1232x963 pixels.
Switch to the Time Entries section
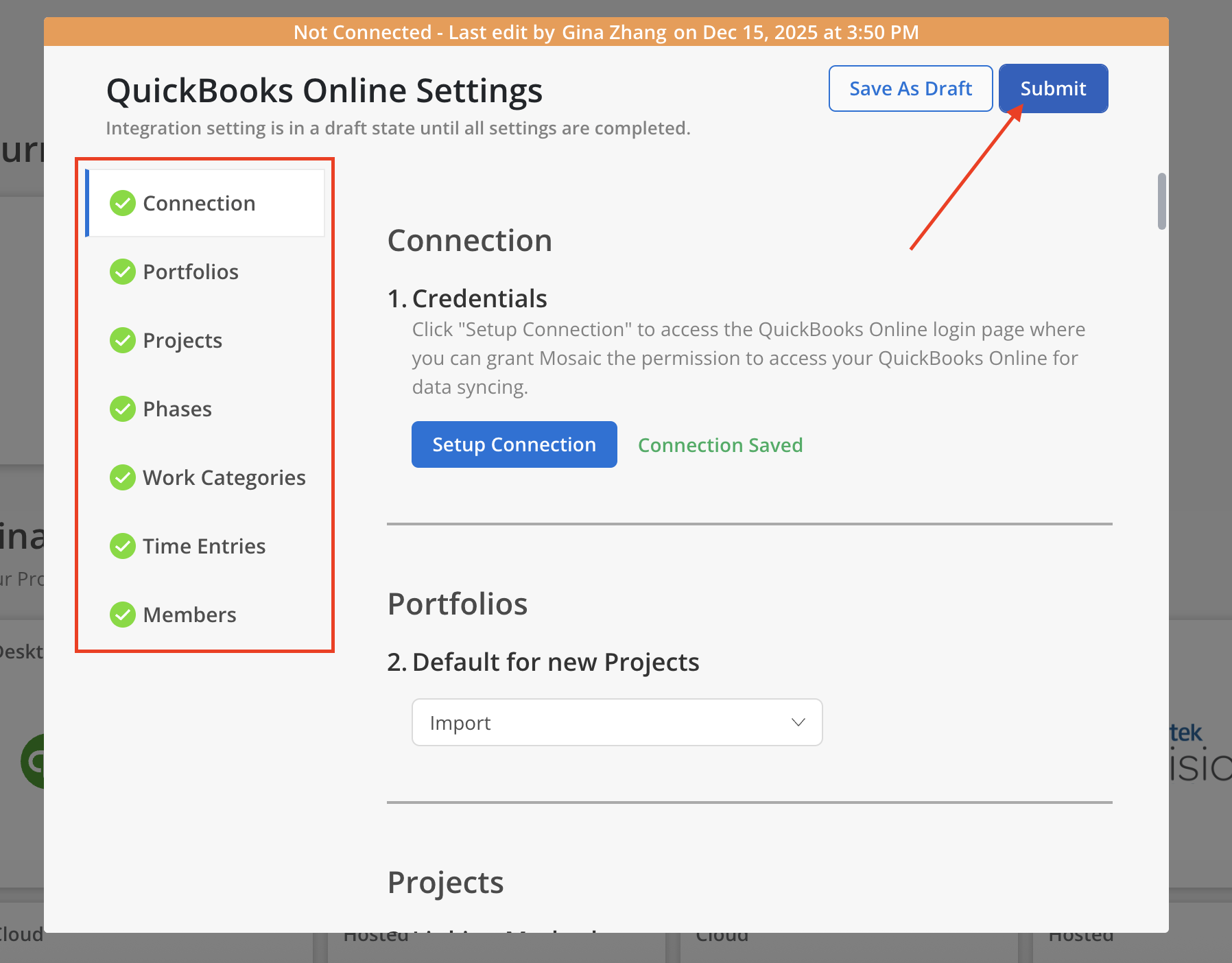coord(205,546)
